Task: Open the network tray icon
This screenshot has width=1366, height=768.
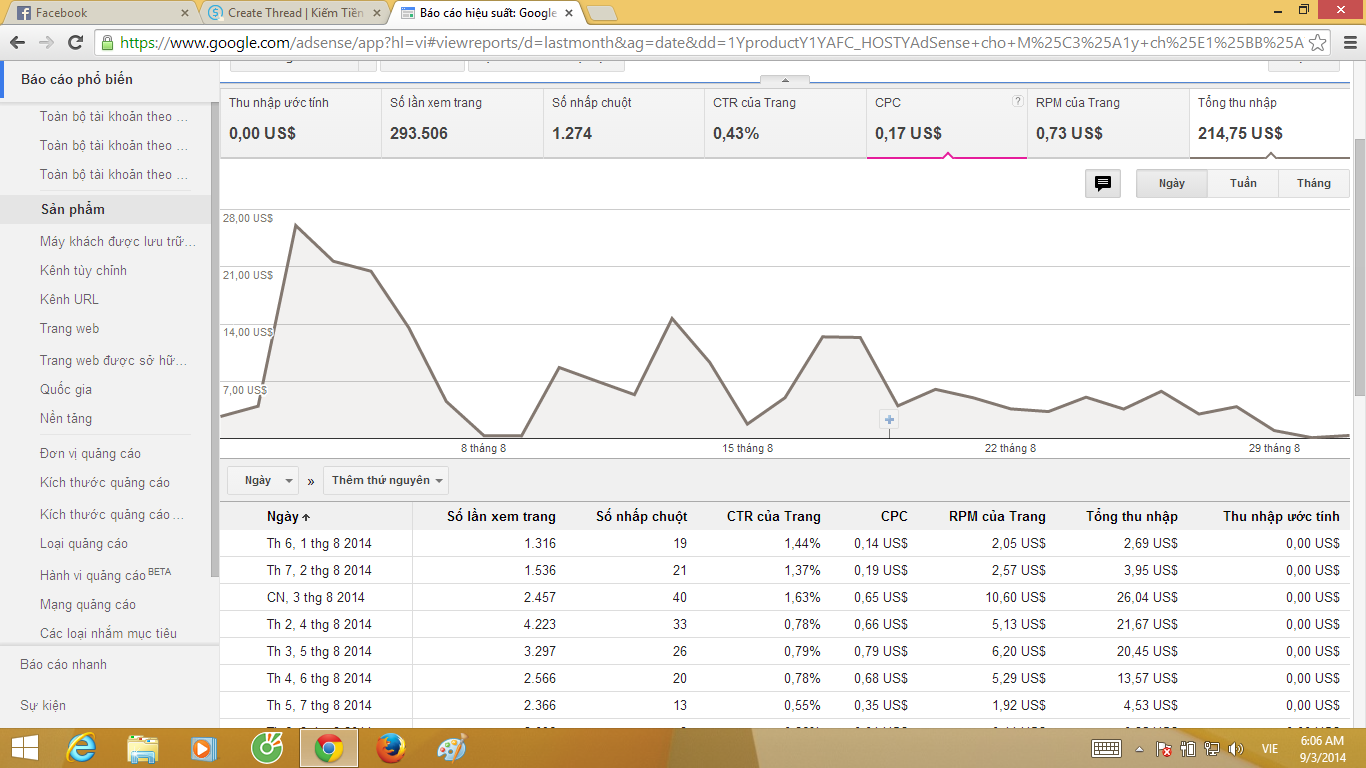Action: coord(1212,748)
